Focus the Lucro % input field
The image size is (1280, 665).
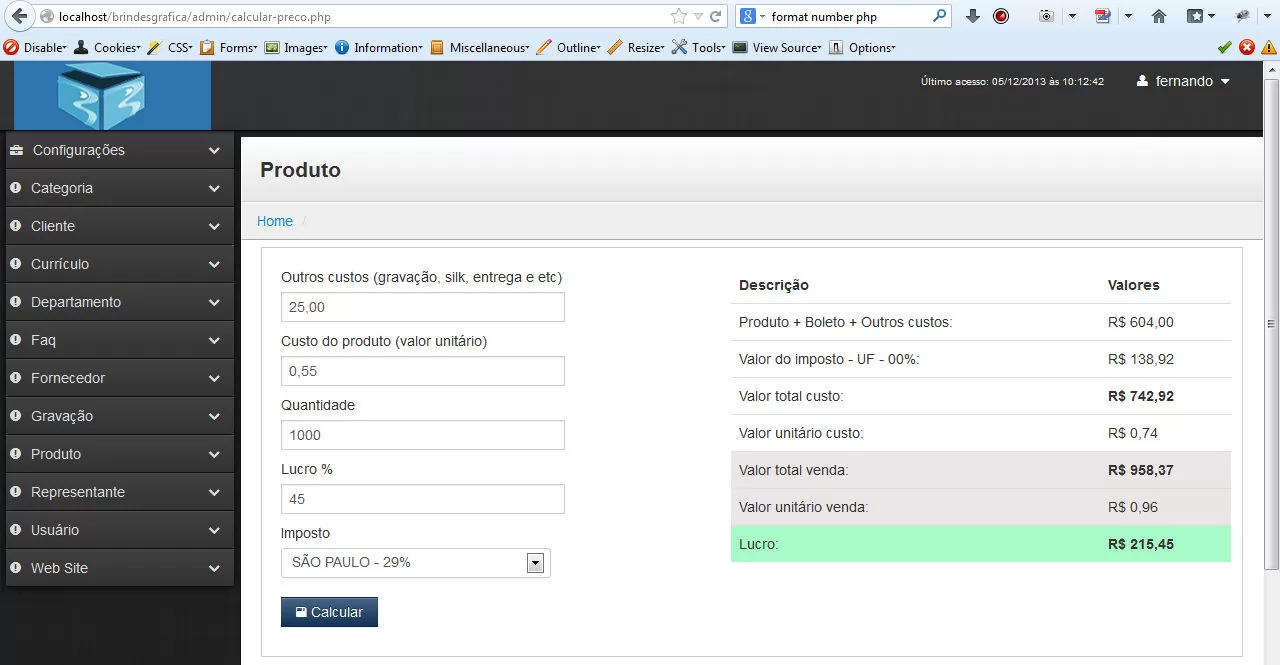click(422, 499)
